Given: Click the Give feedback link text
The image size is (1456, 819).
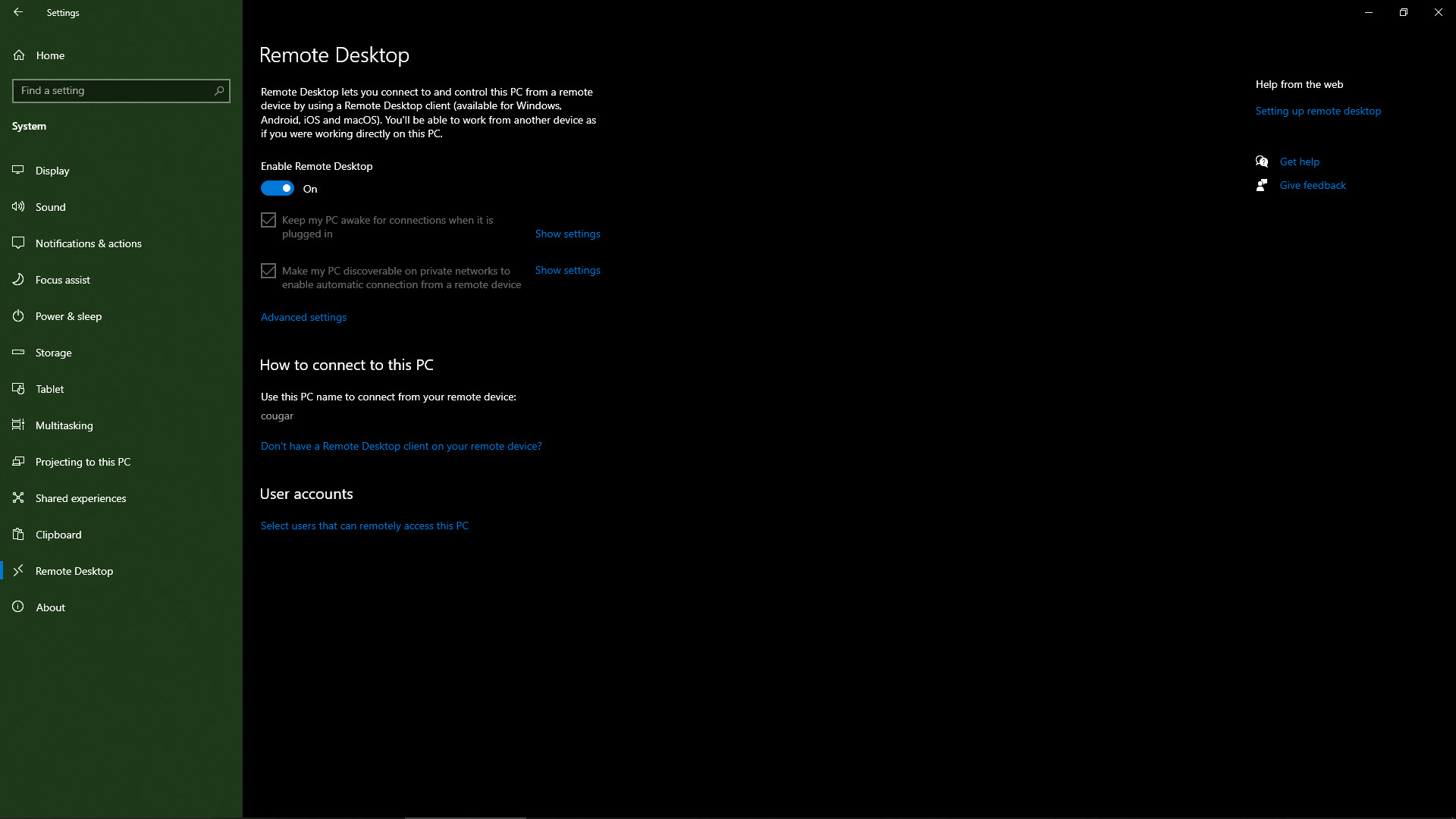Looking at the screenshot, I should tap(1313, 185).
